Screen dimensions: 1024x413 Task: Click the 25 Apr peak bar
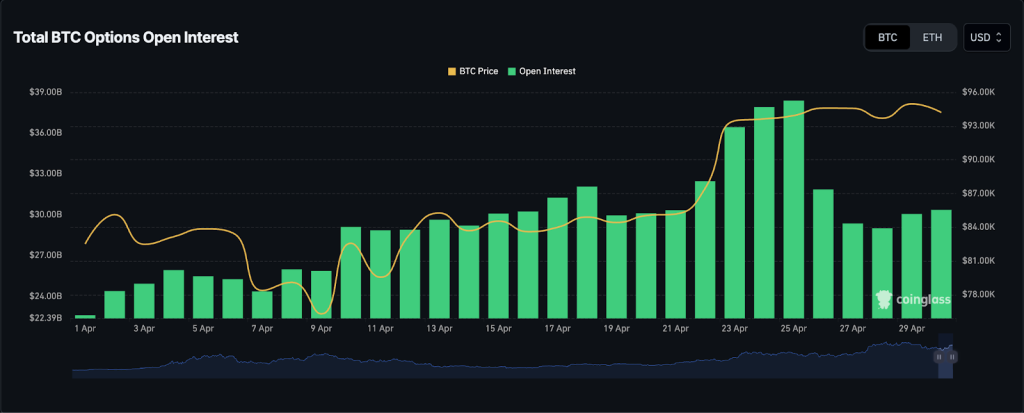click(794, 210)
